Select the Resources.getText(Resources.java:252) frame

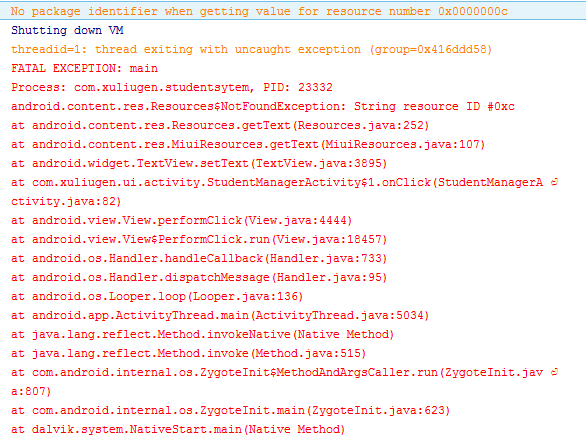[220, 126]
